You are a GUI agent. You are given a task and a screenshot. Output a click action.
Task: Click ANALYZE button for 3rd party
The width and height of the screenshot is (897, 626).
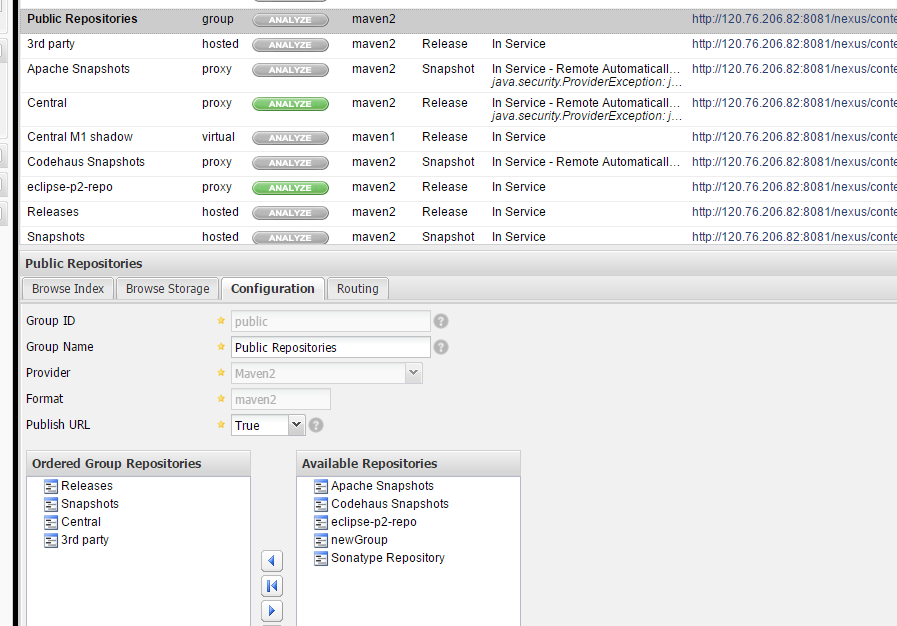tap(291, 45)
